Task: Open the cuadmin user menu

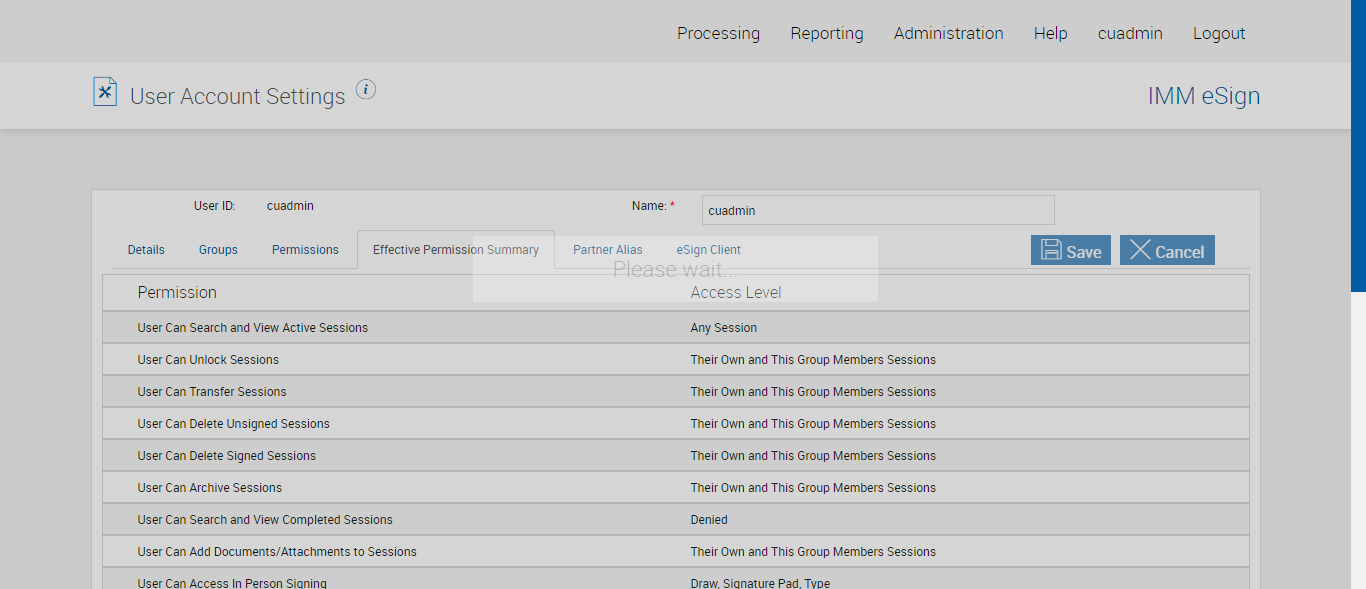Action: (1130, 33)
